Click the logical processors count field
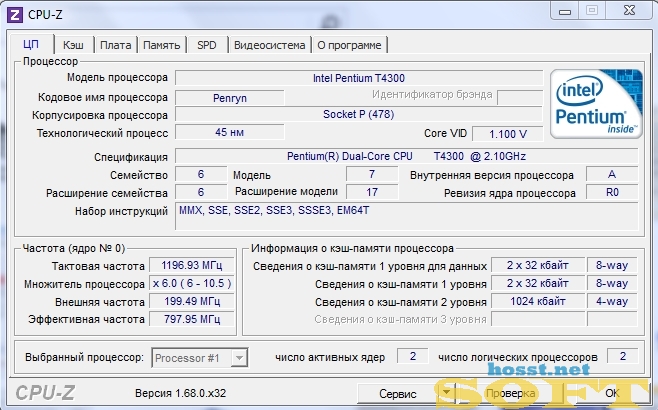Viewport: 658px width, 410px height. click(x=622, y=356)
